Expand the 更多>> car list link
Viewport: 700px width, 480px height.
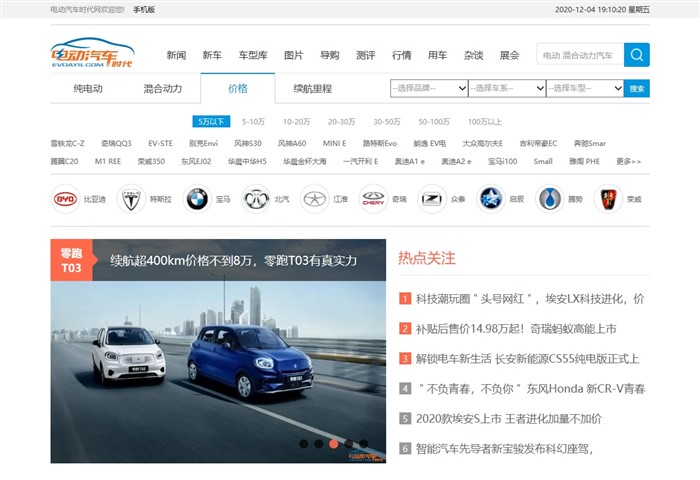click(x=629, y=161)
